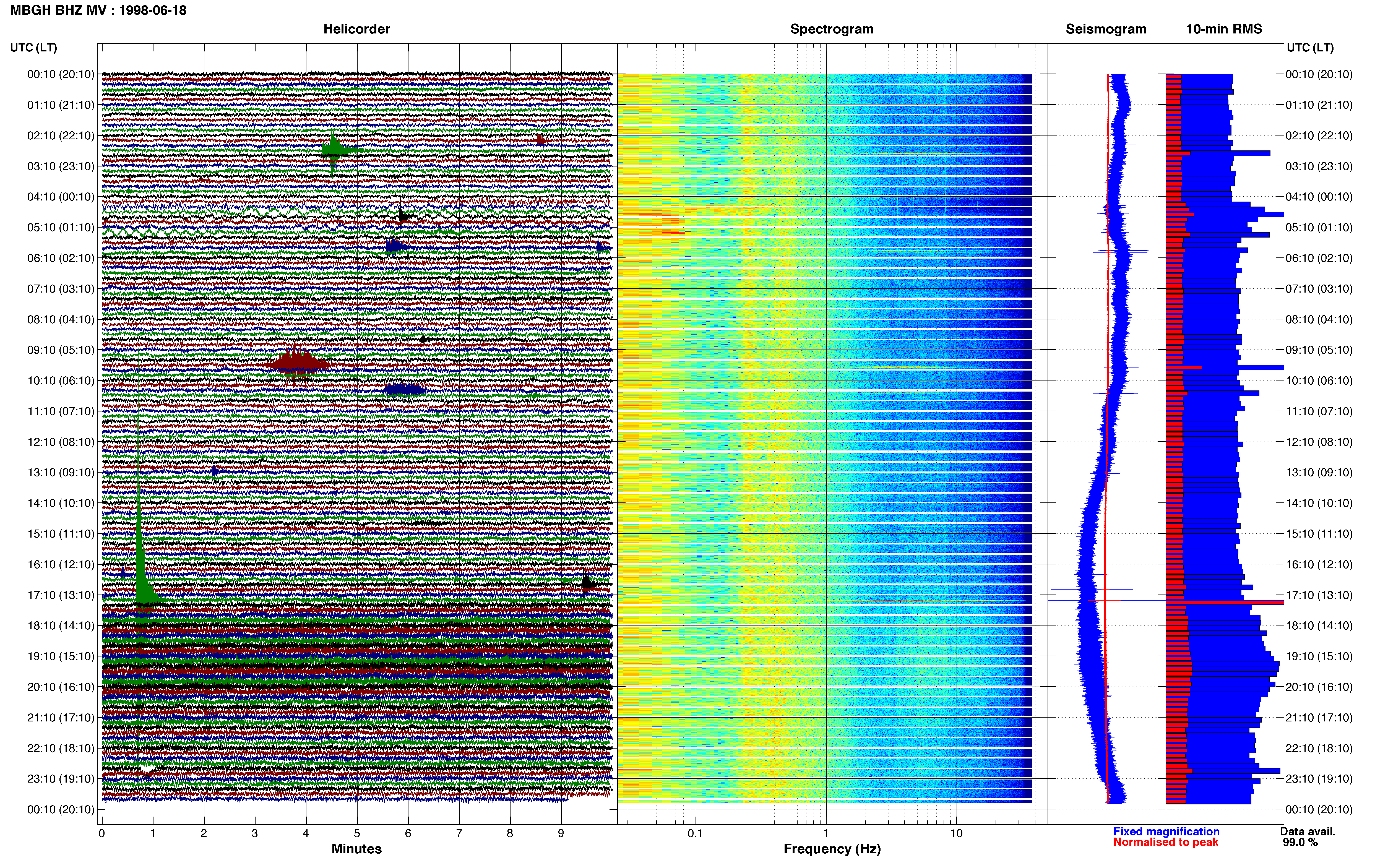The width and height of the screenshot is (1388, 868).
Task: Click the left time label '02:10 (22:10)'
Action: [x=61, y=135]
